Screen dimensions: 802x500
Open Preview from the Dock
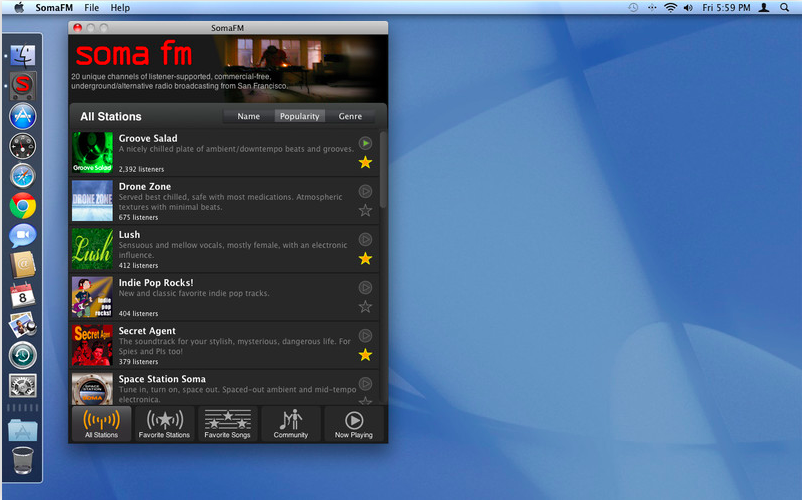23,325
